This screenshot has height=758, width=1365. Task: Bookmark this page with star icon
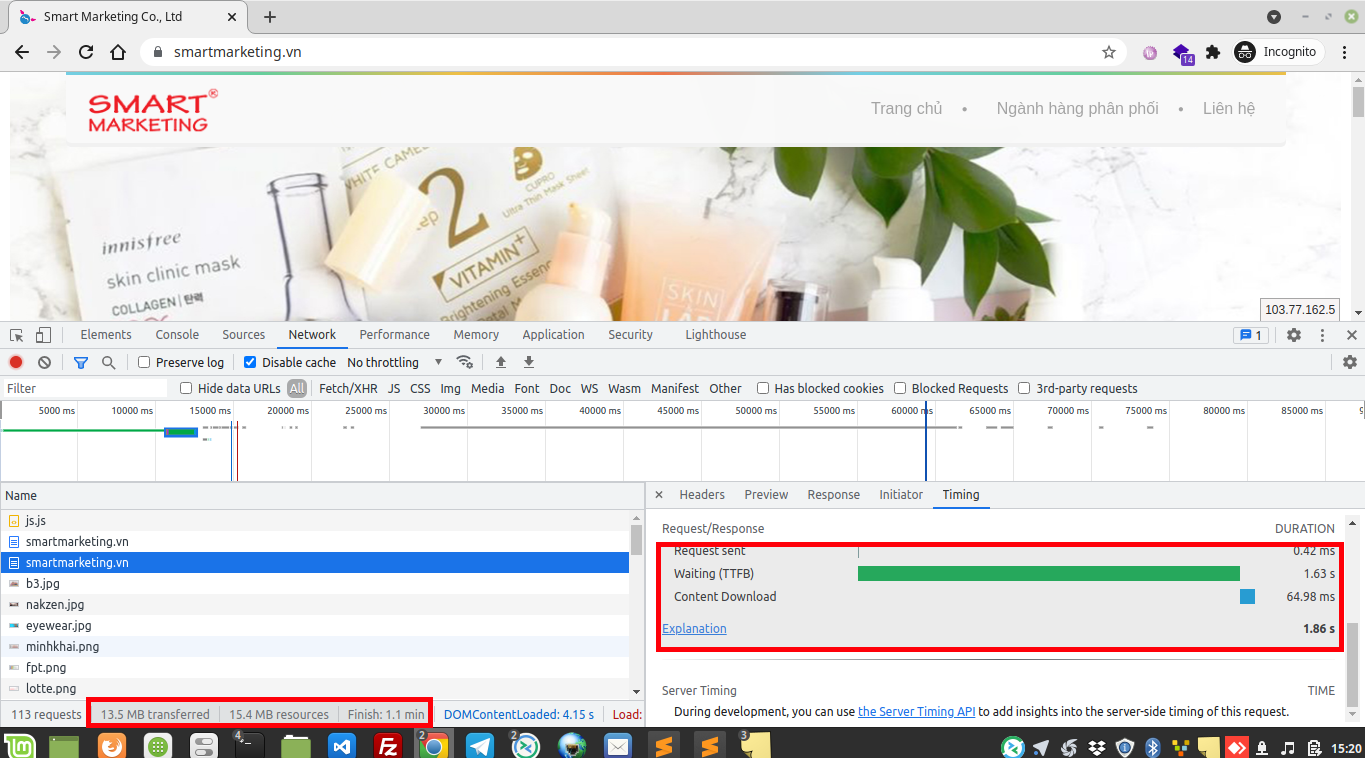coord(1109,52)
